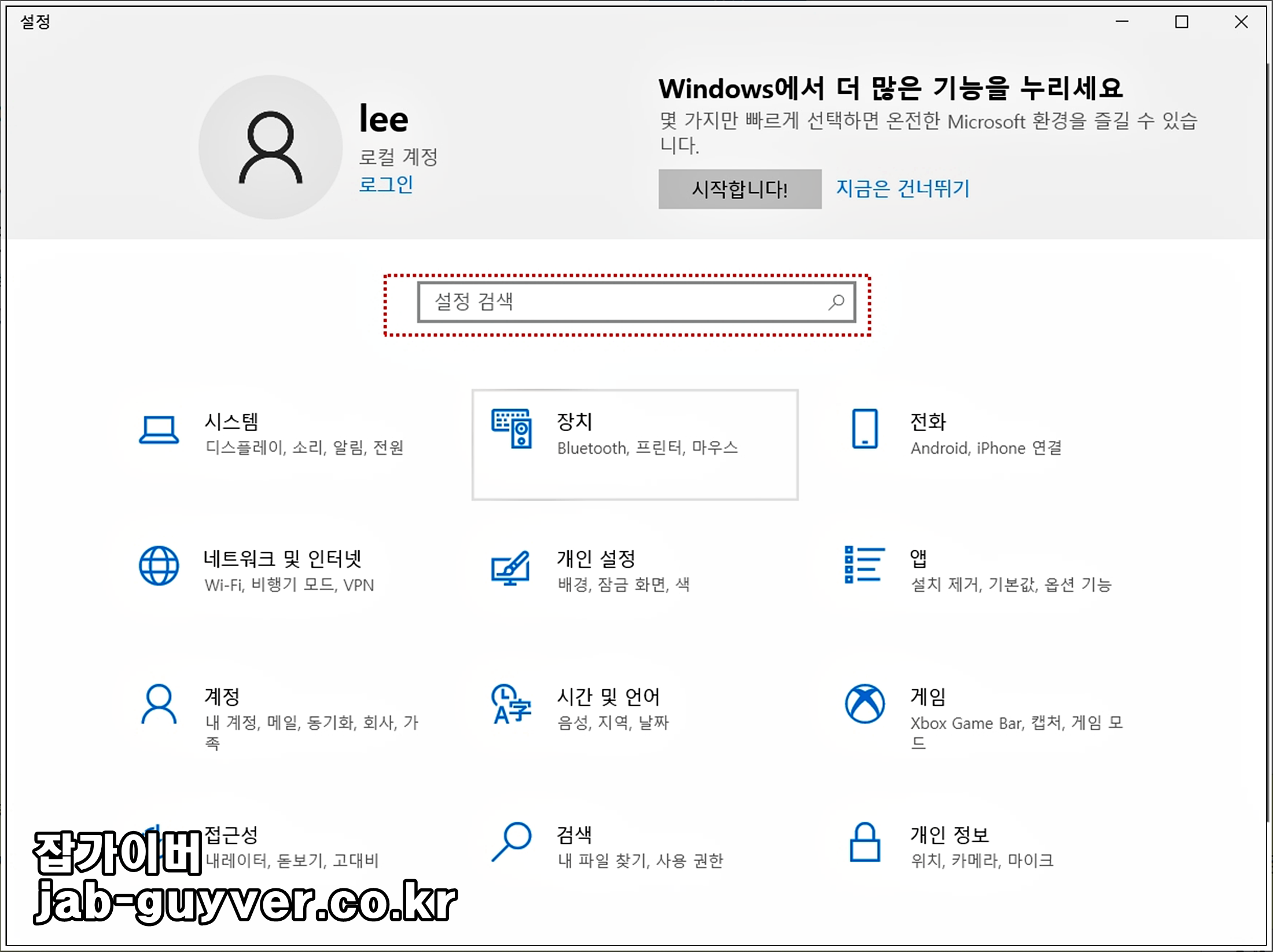
Task: Open the 접근성 settings category
Action: click(231, 835)
